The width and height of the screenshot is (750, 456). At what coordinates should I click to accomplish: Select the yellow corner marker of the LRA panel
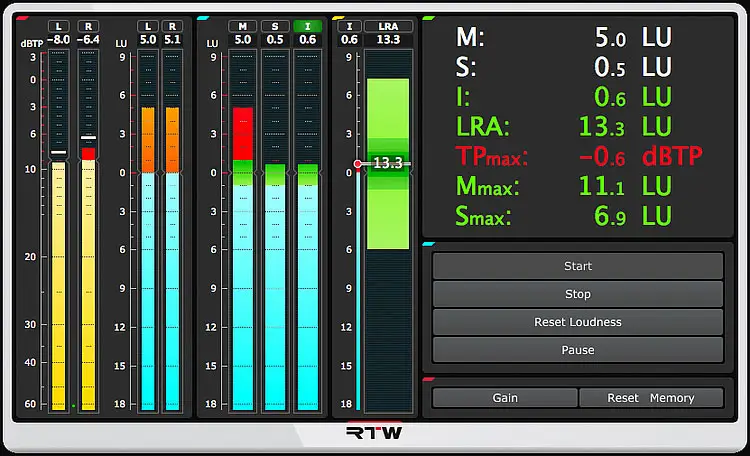pyautogui.click(x=338, y=18)
